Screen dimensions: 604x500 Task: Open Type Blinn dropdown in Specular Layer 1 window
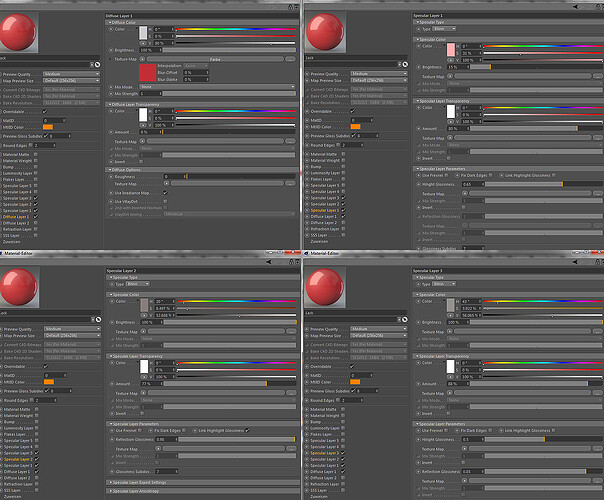[x=445, y=29]
